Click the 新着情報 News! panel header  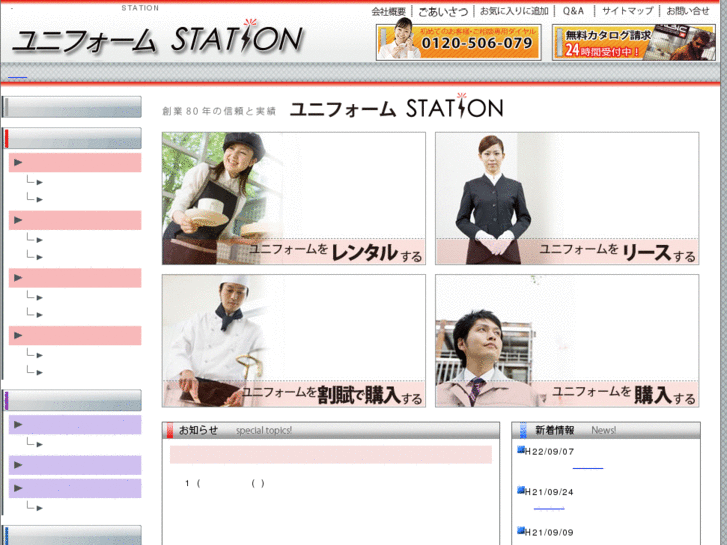pos(606,430)
